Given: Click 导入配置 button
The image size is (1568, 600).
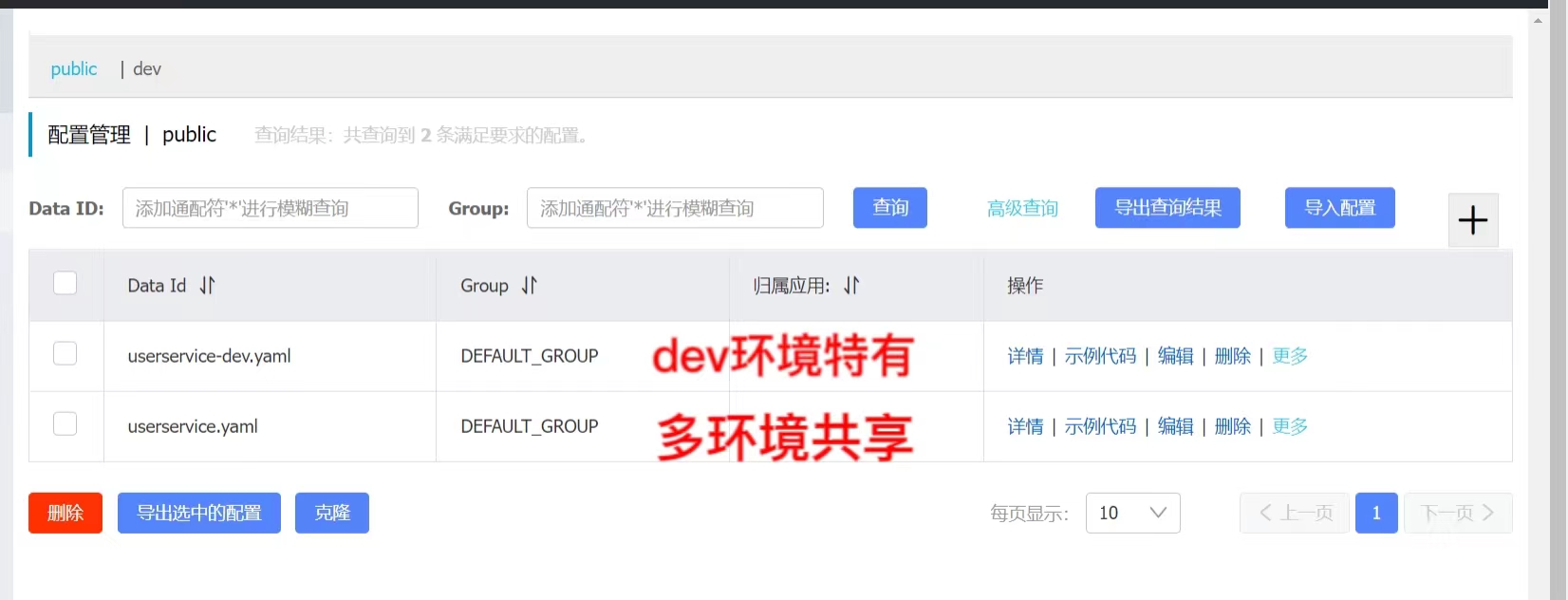Looking at the screenshot, I should point(1339,208).
